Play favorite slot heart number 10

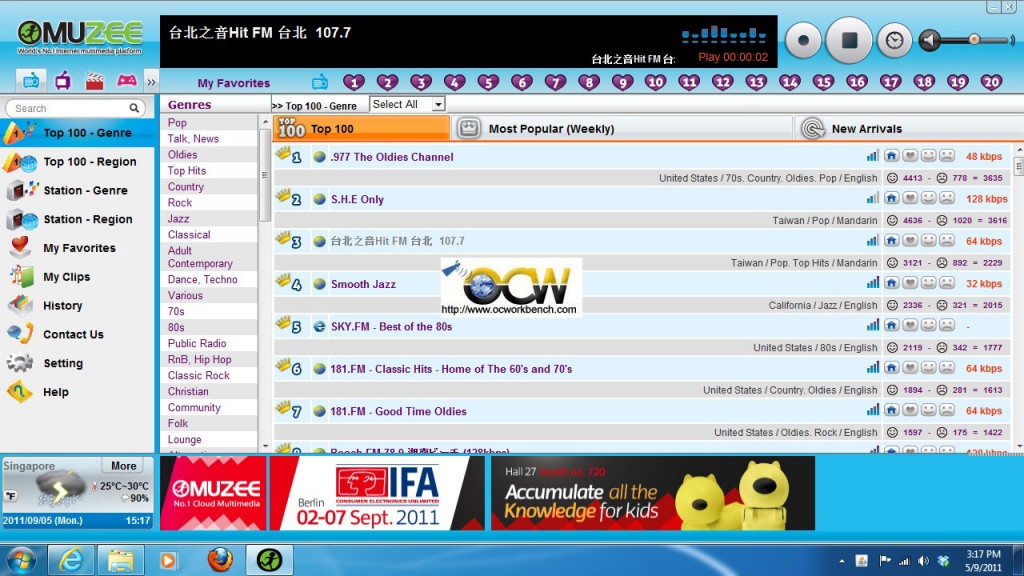coord(655,82)
